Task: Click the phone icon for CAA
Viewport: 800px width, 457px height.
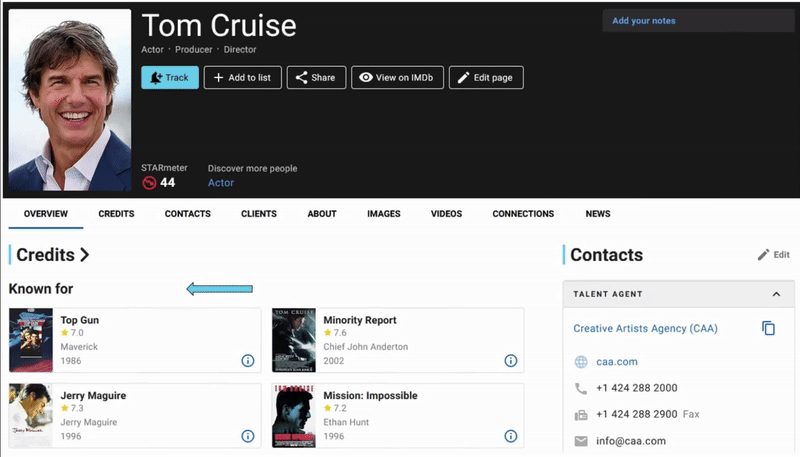Action: (x=581, y=389)
